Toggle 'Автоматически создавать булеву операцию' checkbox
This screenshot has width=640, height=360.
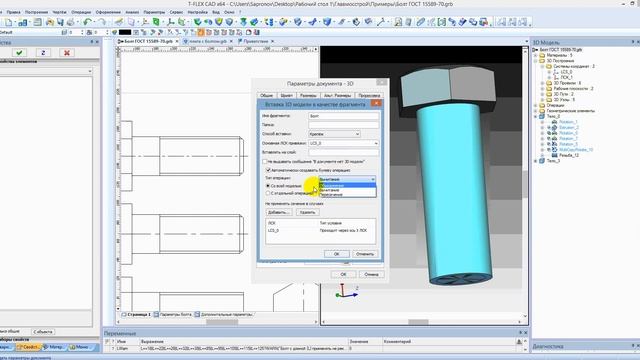tap(268, 170)
